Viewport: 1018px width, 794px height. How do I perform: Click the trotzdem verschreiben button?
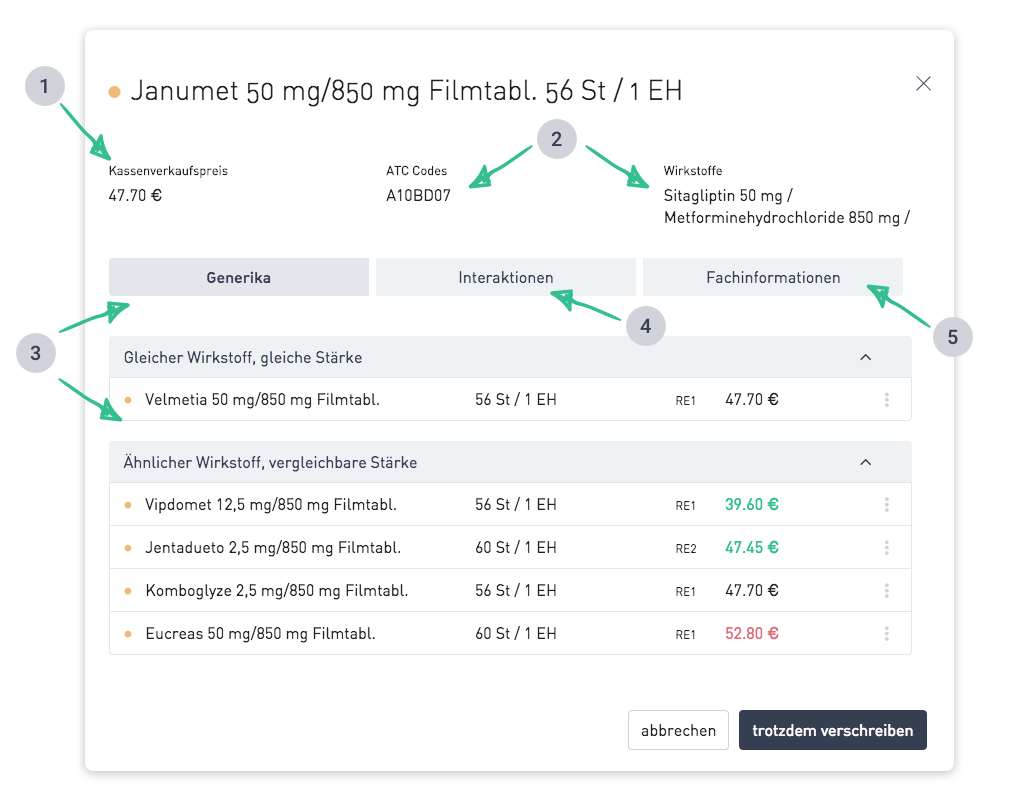[x=833, y=730]
